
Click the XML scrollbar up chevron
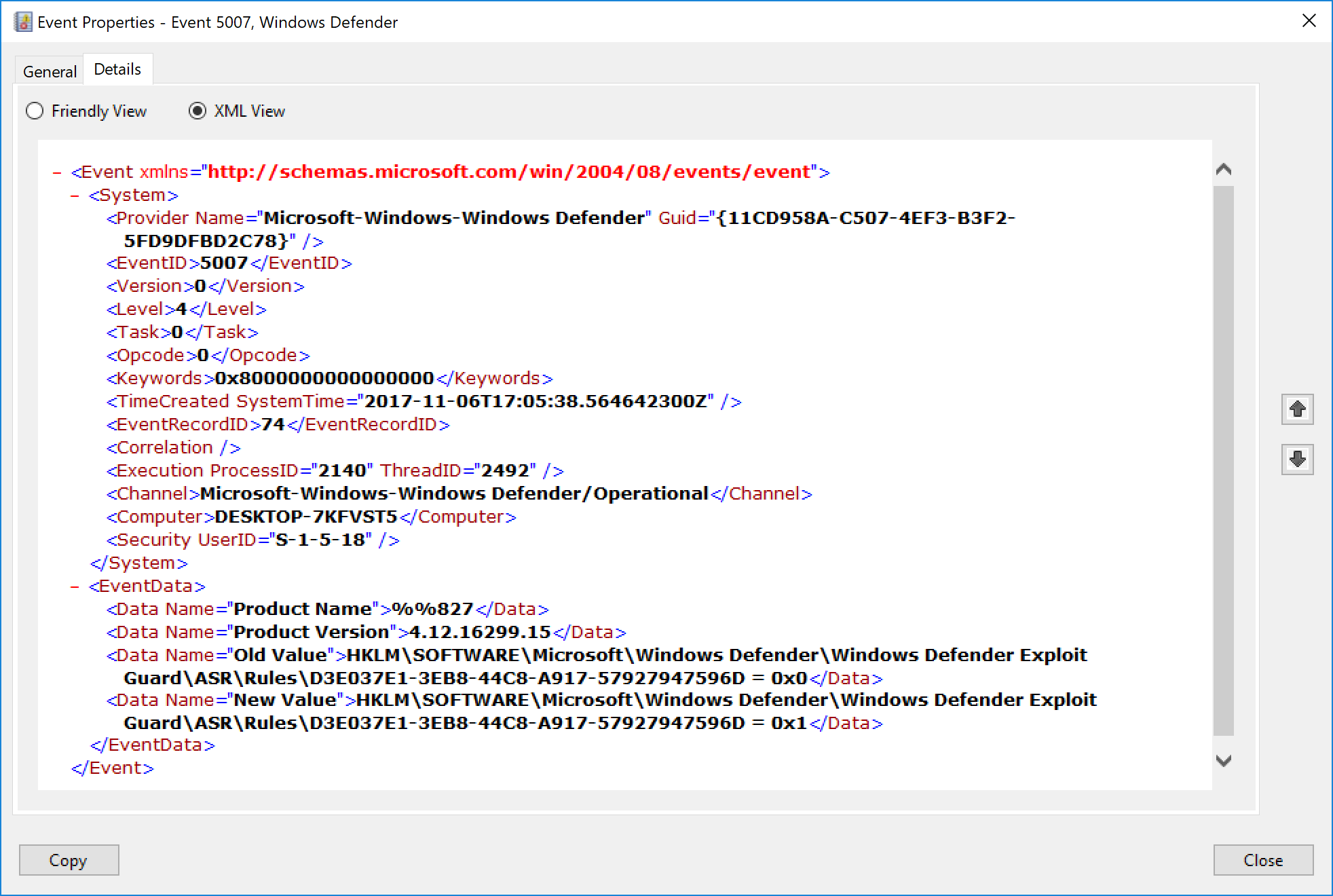click(1224, 170)
